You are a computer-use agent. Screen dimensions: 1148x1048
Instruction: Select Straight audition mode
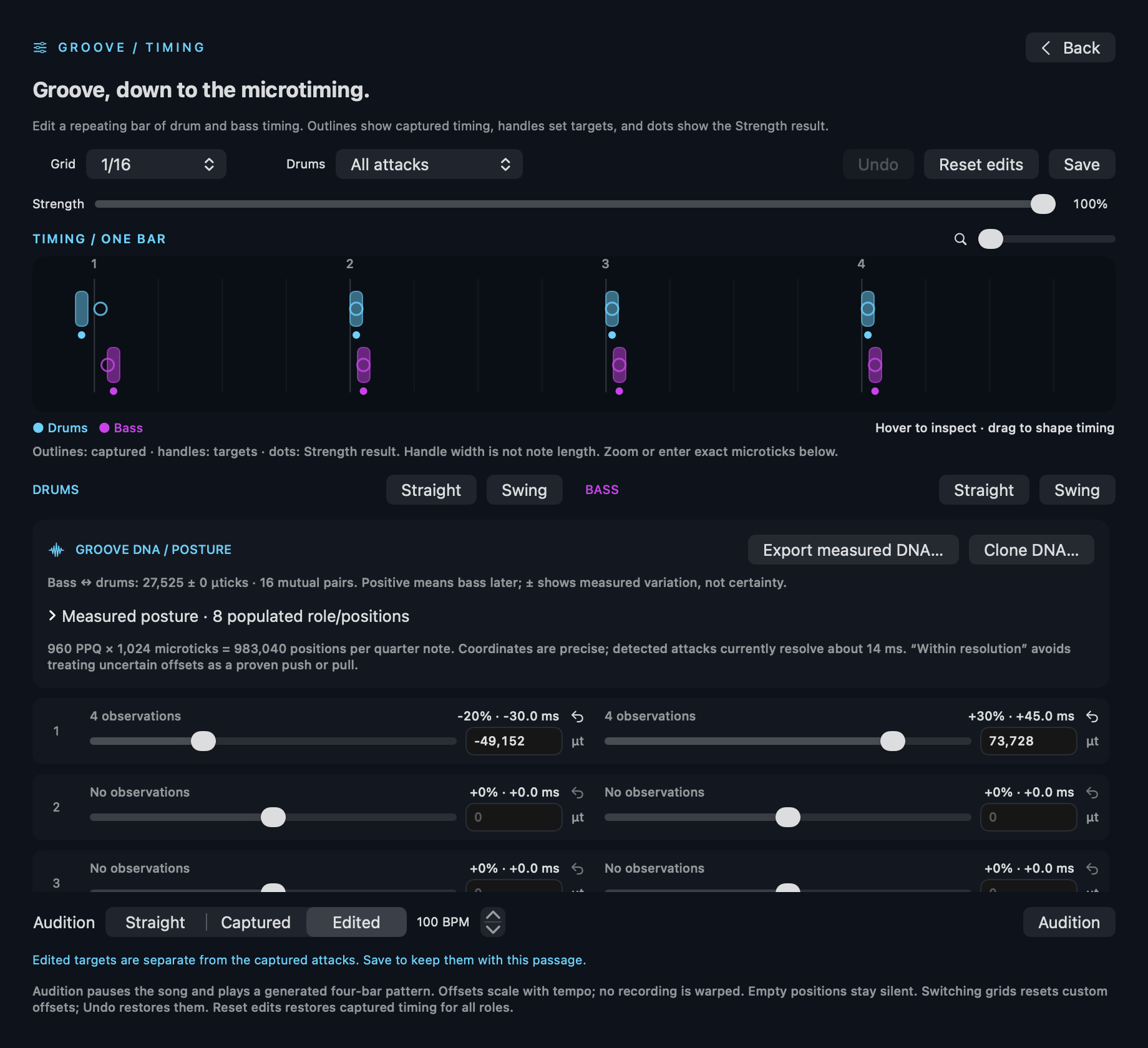(155, 923)
